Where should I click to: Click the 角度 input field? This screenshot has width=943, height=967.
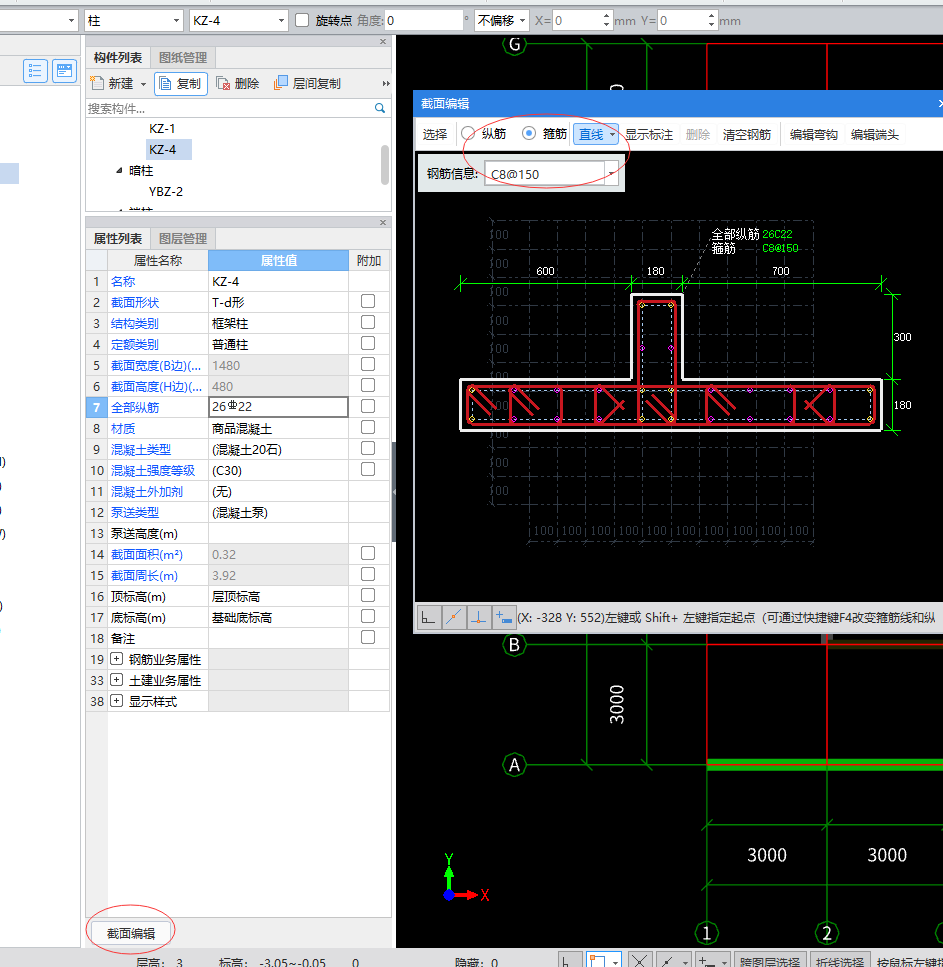[x=423, y=20]
